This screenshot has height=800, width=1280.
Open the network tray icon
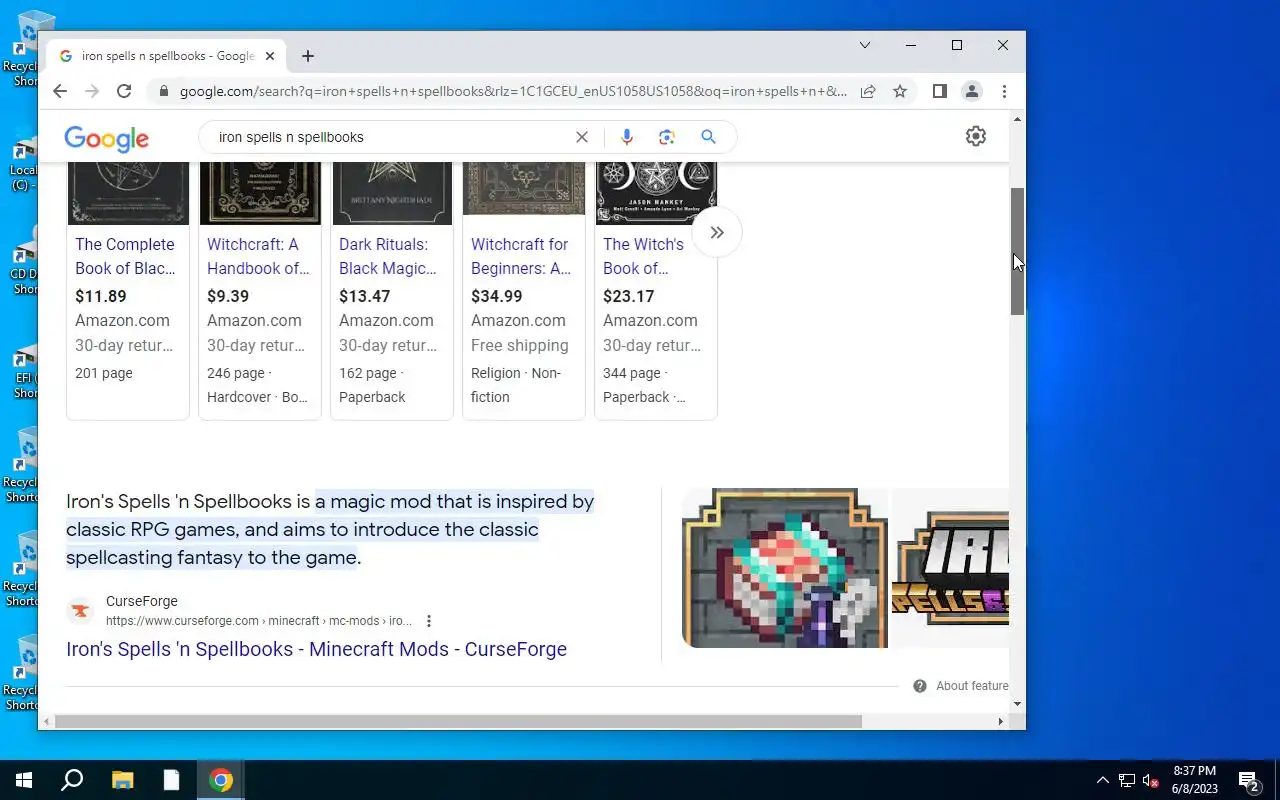click(x=1127, y=780)
